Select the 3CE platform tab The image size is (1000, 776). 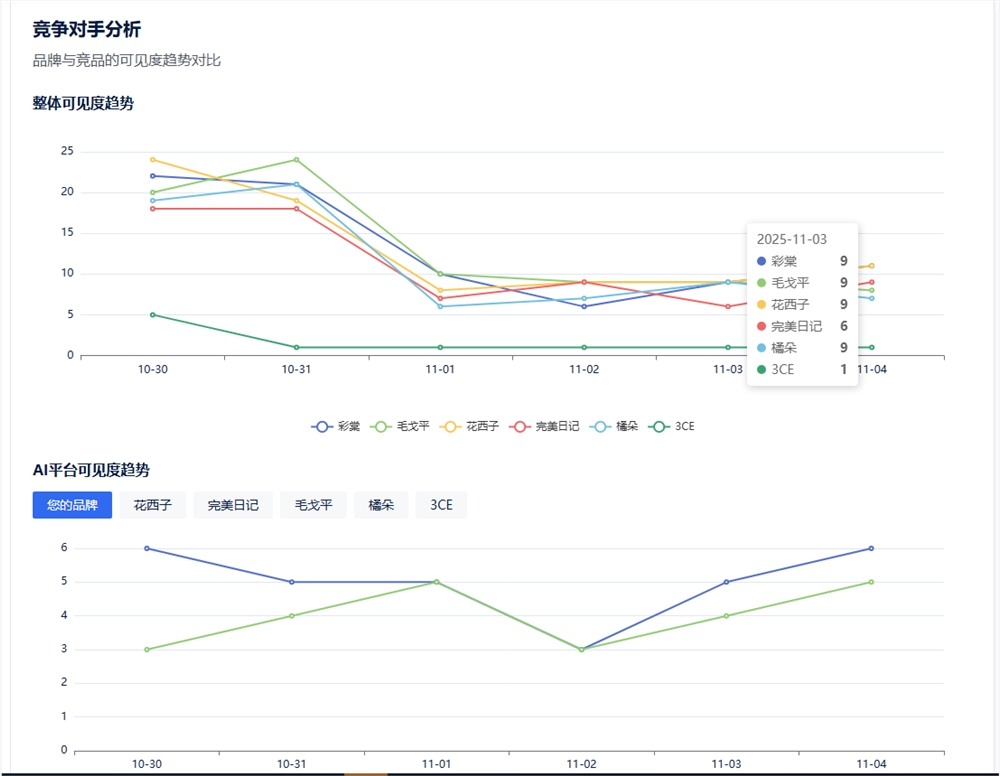(x=441, y=505)
